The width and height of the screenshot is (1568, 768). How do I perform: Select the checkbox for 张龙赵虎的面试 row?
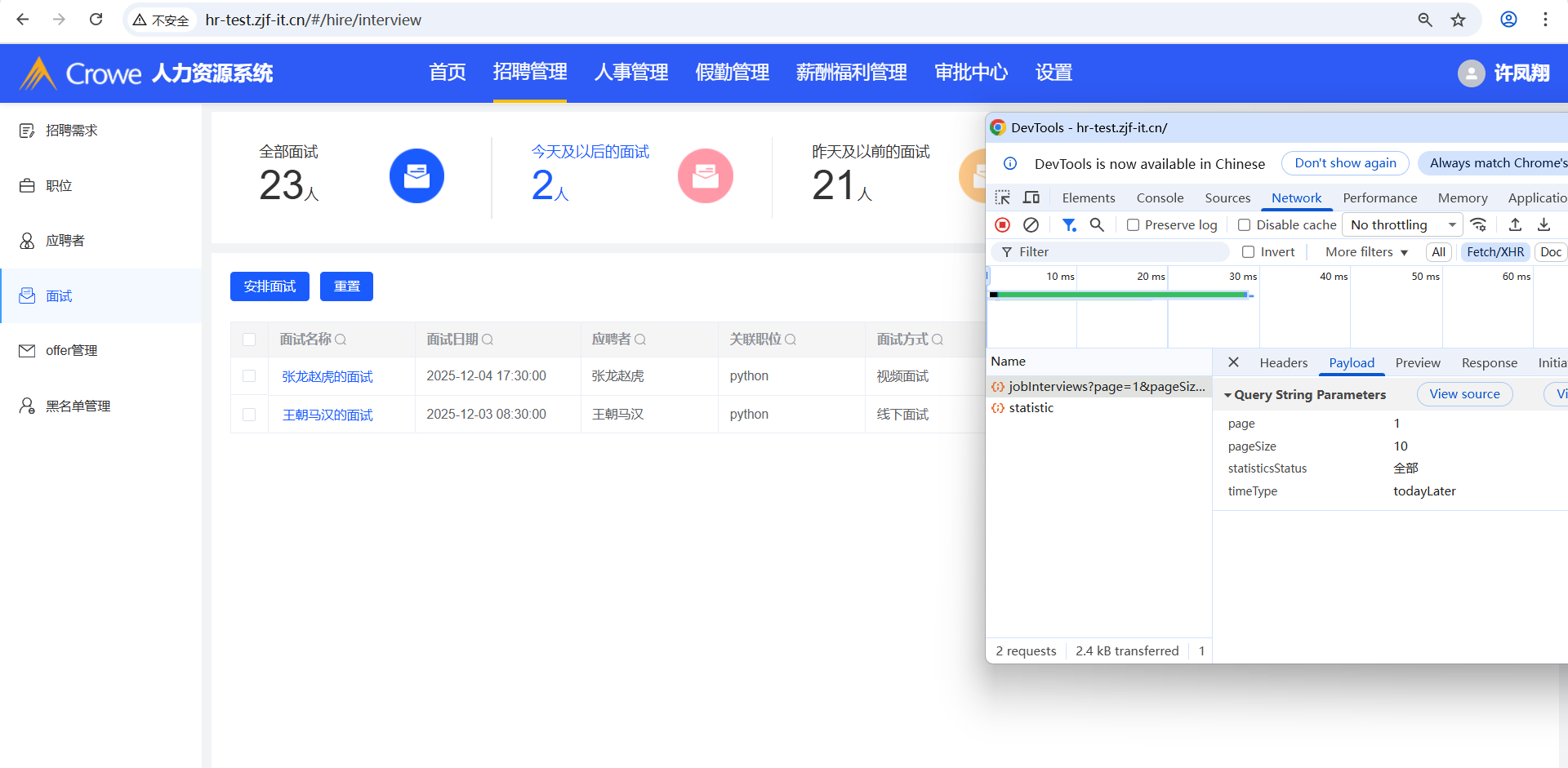pos(249,376)
